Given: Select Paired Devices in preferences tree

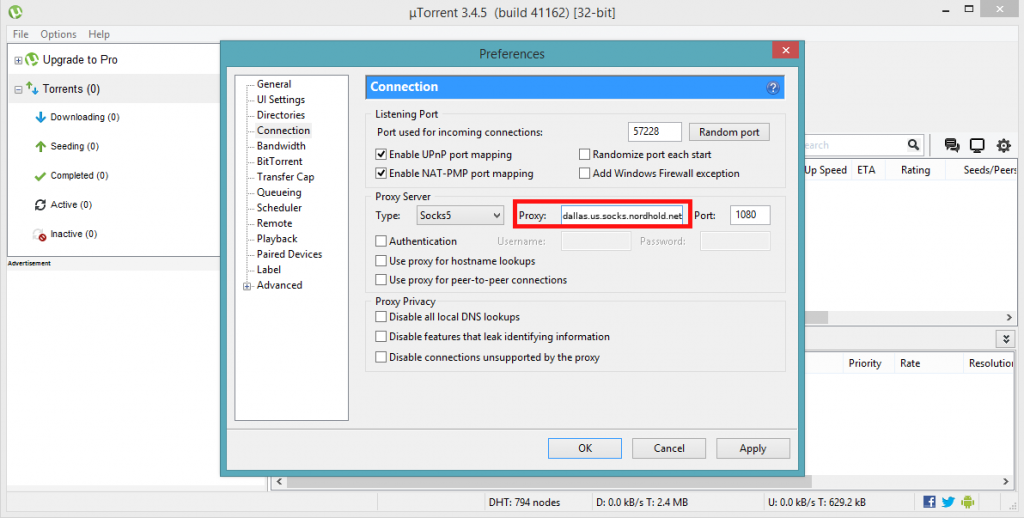Looking at the screenshot, I should 289,254.
